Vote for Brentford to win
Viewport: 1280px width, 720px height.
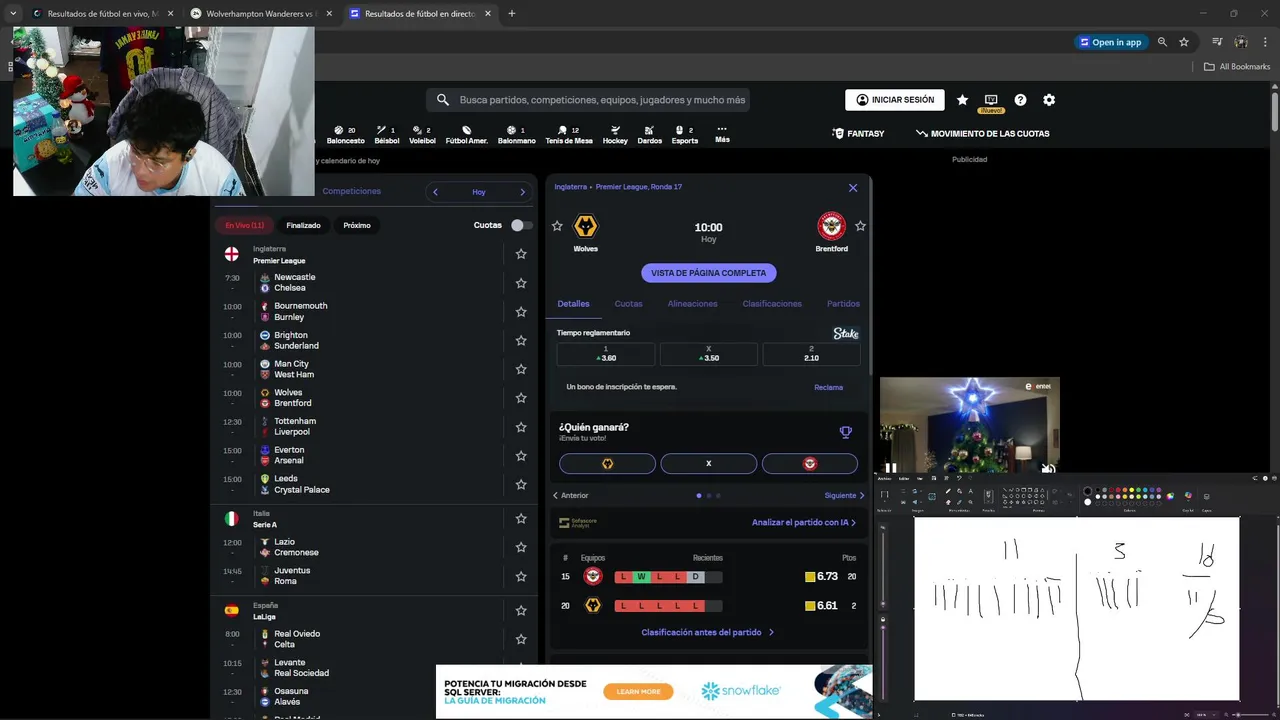pyautogui.click(x=810, y=464)
